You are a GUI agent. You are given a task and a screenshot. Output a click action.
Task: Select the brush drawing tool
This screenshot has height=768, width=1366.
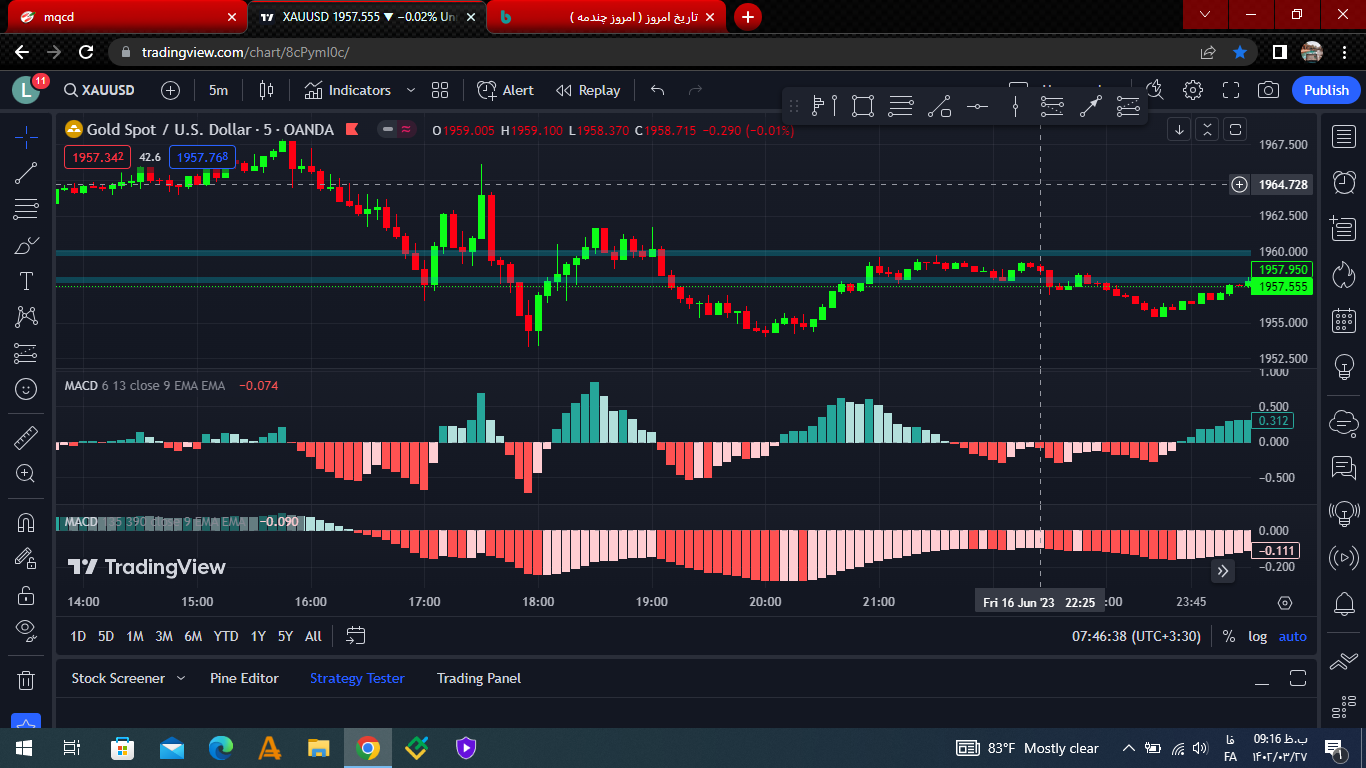coord(26,245)
